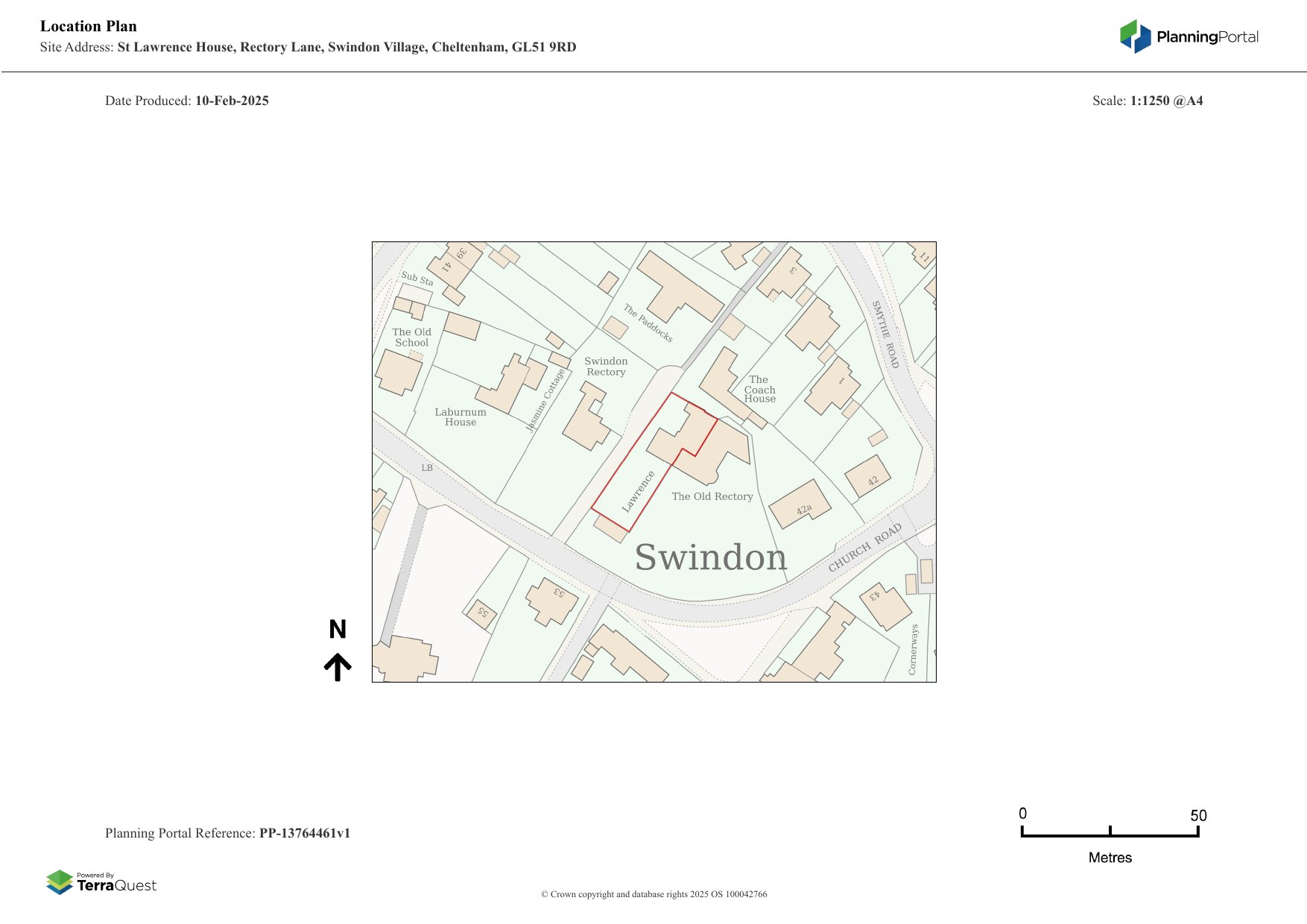Image resolution: width=1307 pixels, height=924 pixels.
Task: Click the north arrow symbol
Action: click(338, 667)
